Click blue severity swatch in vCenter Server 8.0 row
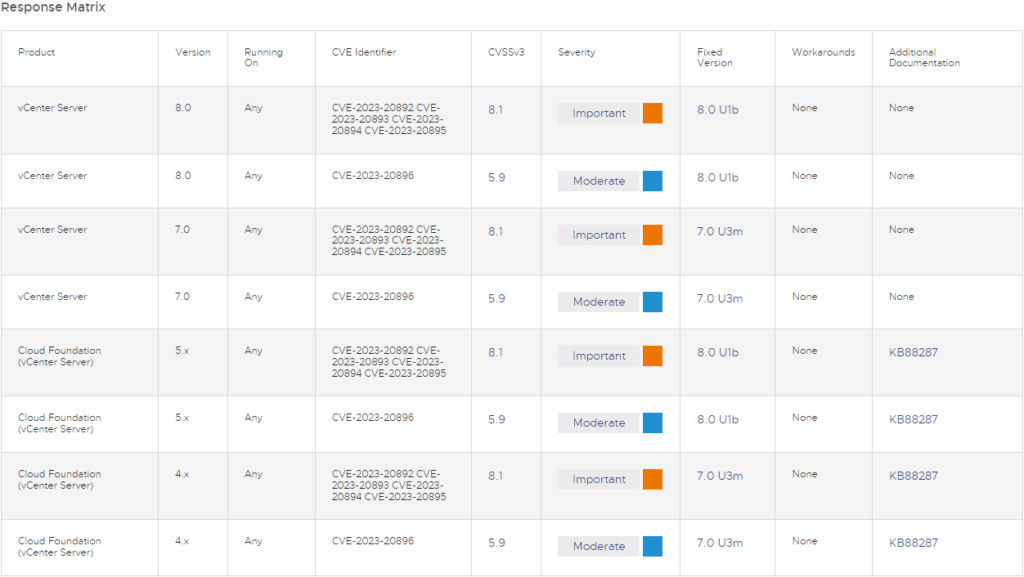1024x577 pixels. pyautogui.click(x=652, y=181)
